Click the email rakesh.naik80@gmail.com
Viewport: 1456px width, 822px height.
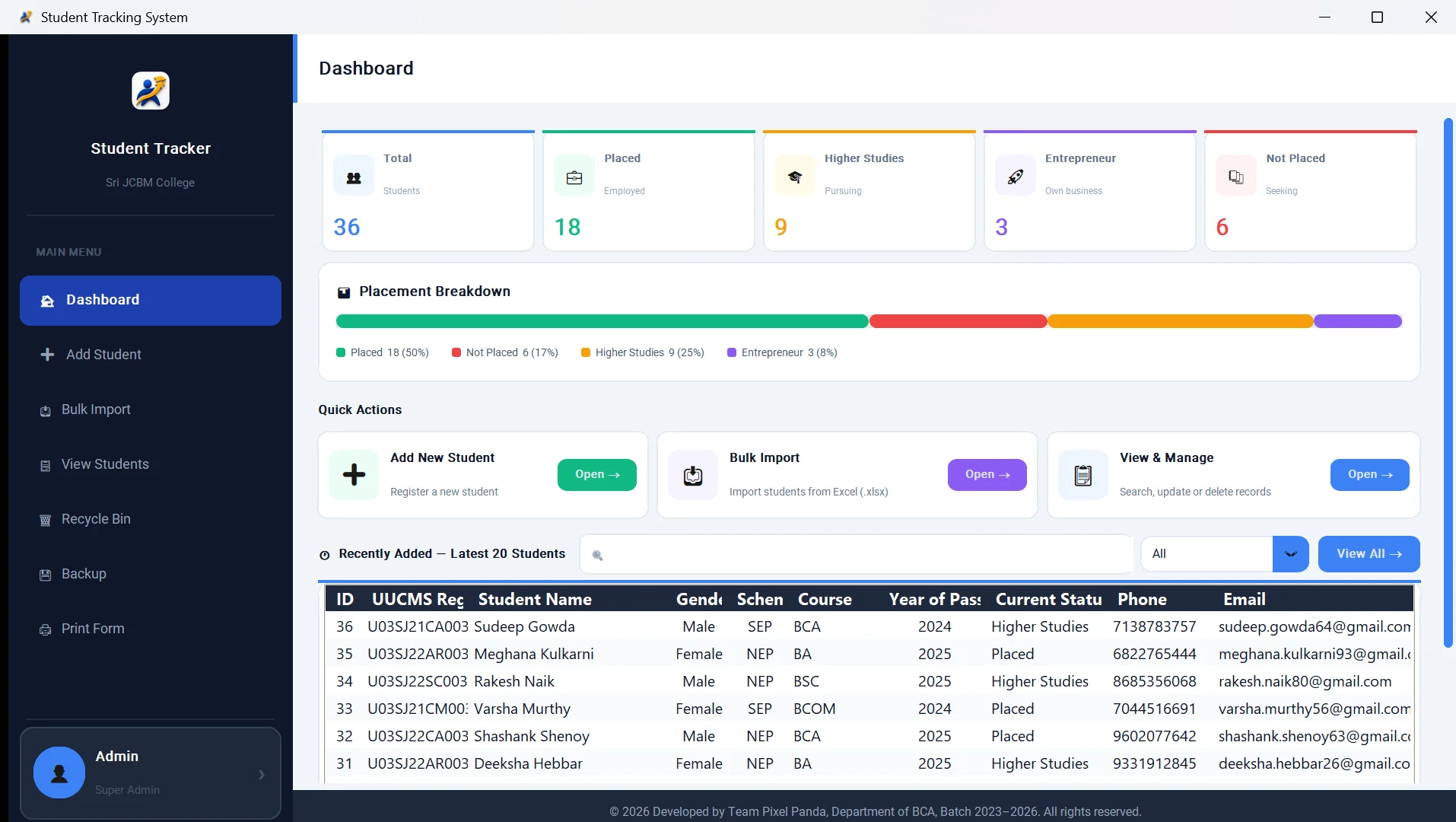pyautogui.click(x=1305, y=681)
